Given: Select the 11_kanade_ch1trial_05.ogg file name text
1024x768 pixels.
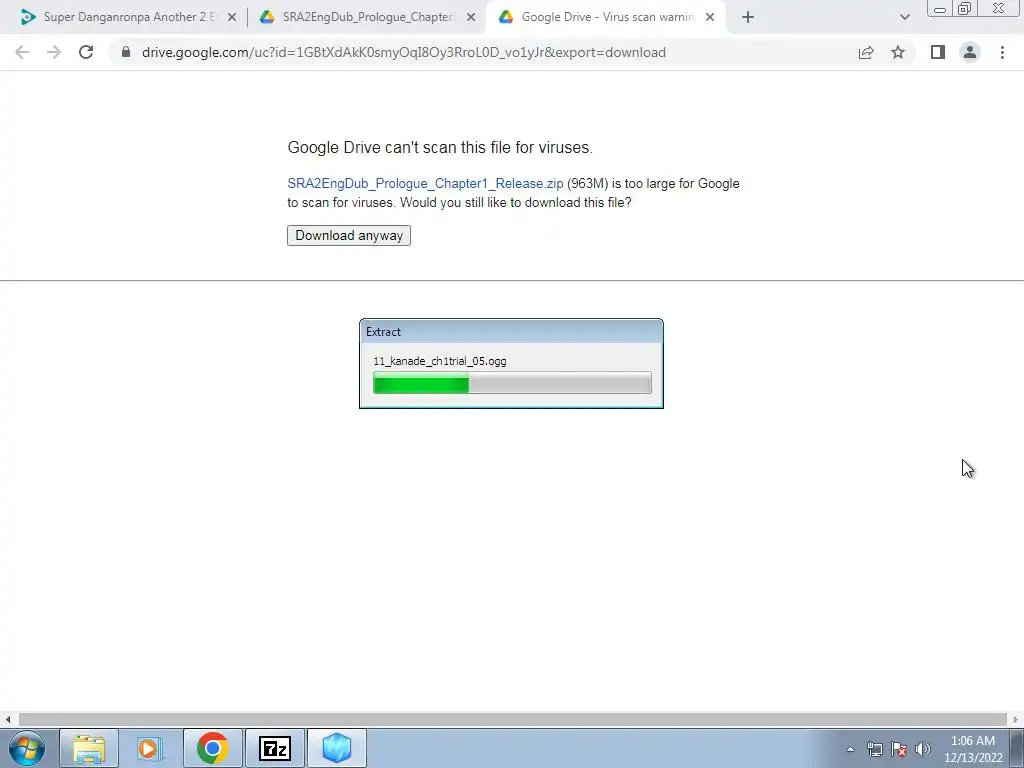Looking at the screenshot, I should tap(440, 361).
